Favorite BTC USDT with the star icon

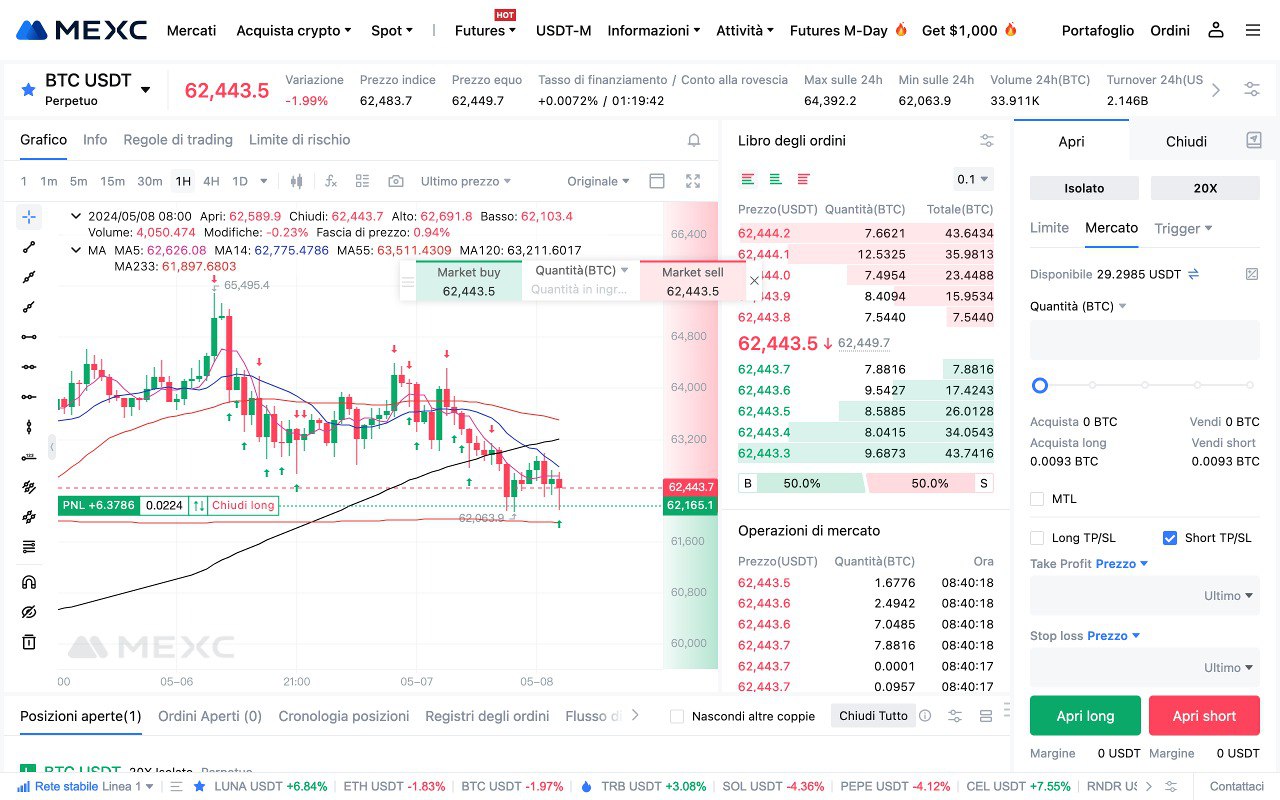click(28, 90)
